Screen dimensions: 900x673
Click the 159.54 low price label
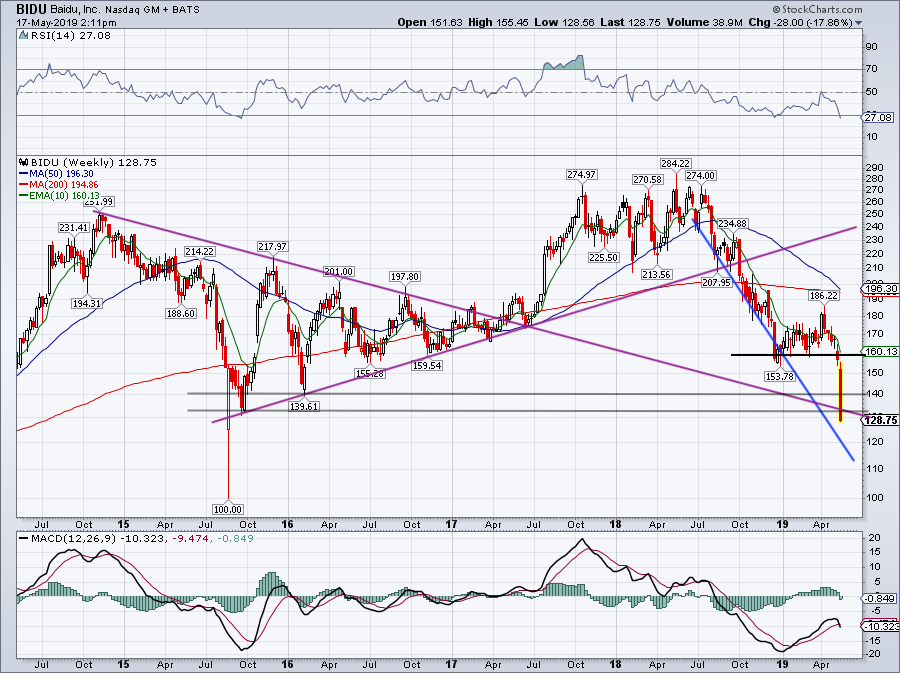(x=427, y=365)
